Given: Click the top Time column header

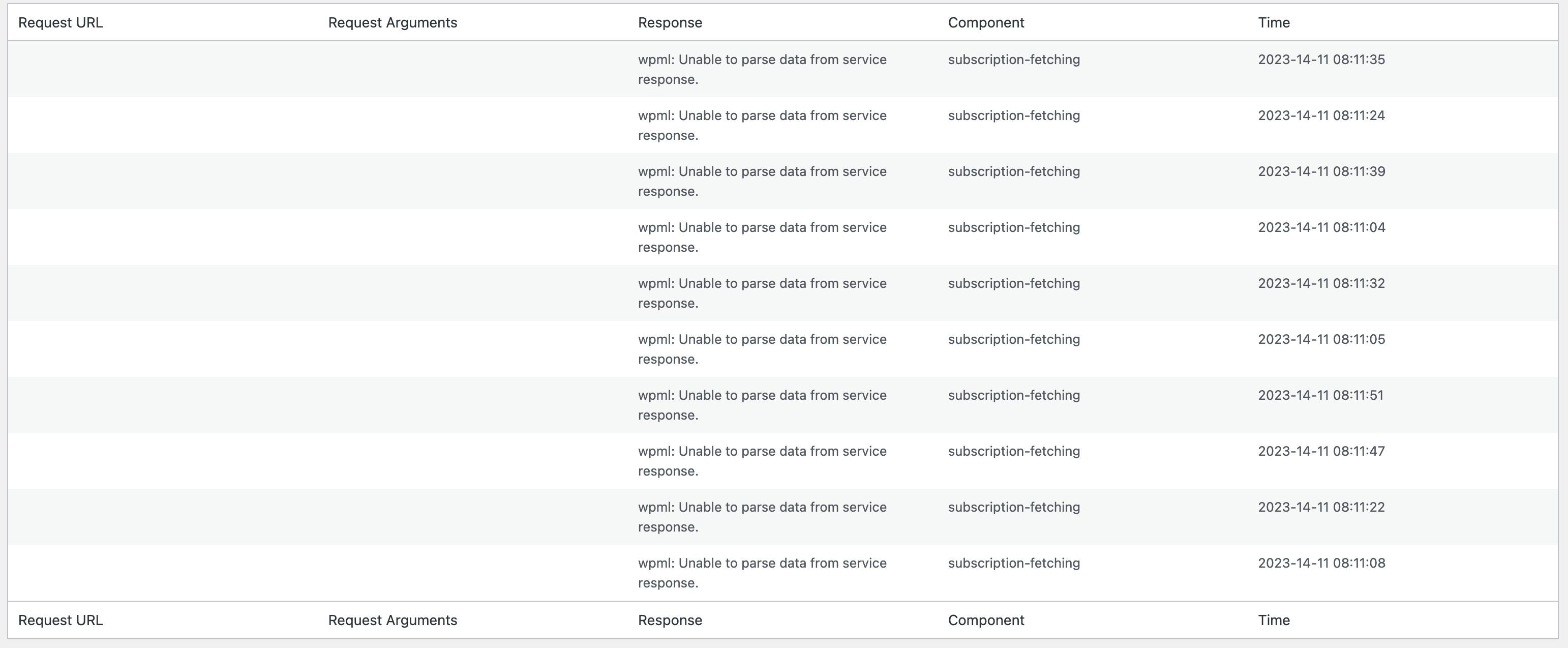Looking at the screenshot, I should coord(1274,22).
